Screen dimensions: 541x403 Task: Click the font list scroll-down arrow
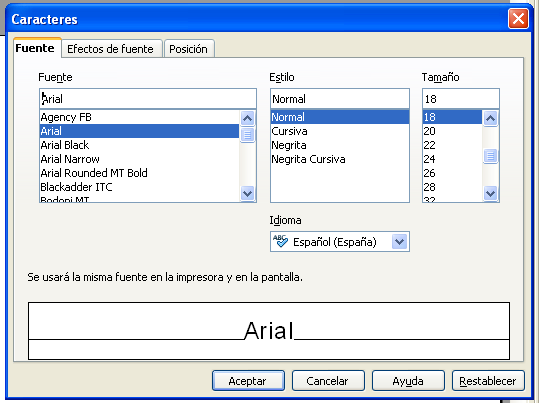247,193
